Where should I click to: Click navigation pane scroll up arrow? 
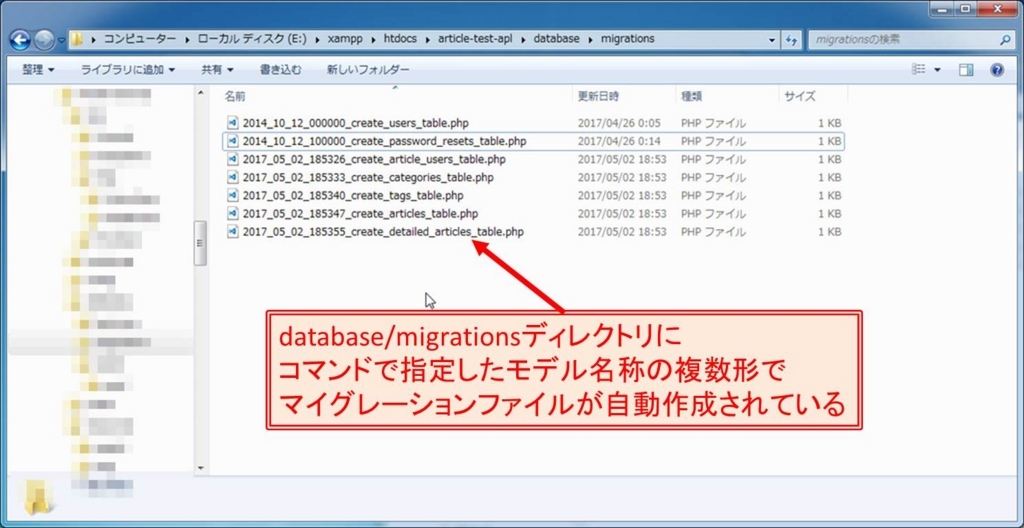coord(200,93)
